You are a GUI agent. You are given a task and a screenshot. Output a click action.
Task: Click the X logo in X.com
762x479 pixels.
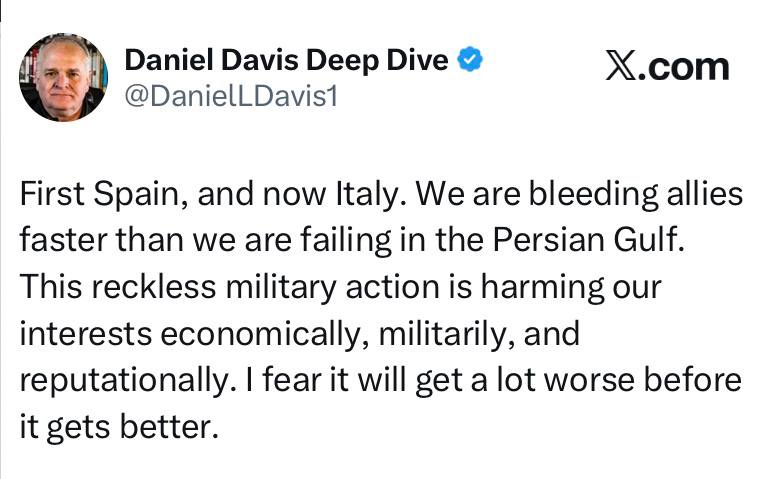pos(620,66)
